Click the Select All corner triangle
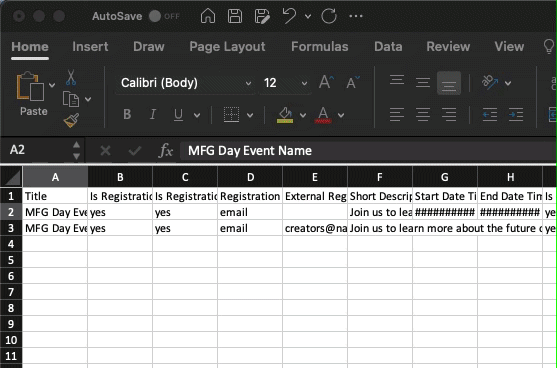 pyautogui.click(x=11, y=177)
